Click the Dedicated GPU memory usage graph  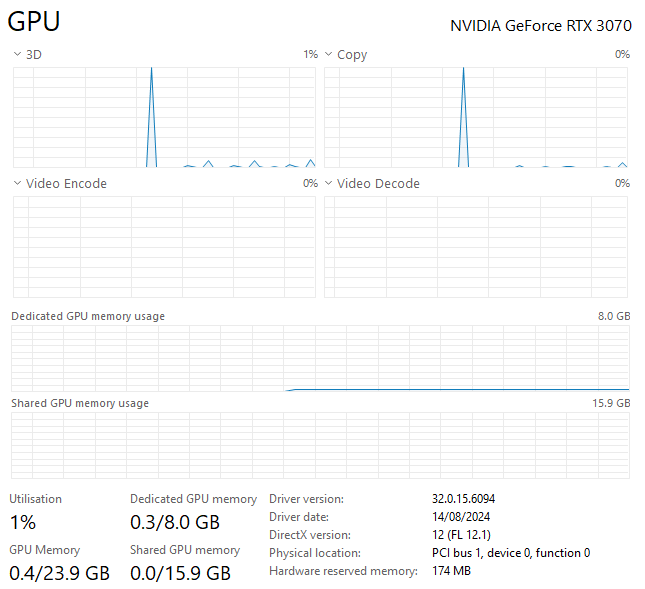(320, 358)
